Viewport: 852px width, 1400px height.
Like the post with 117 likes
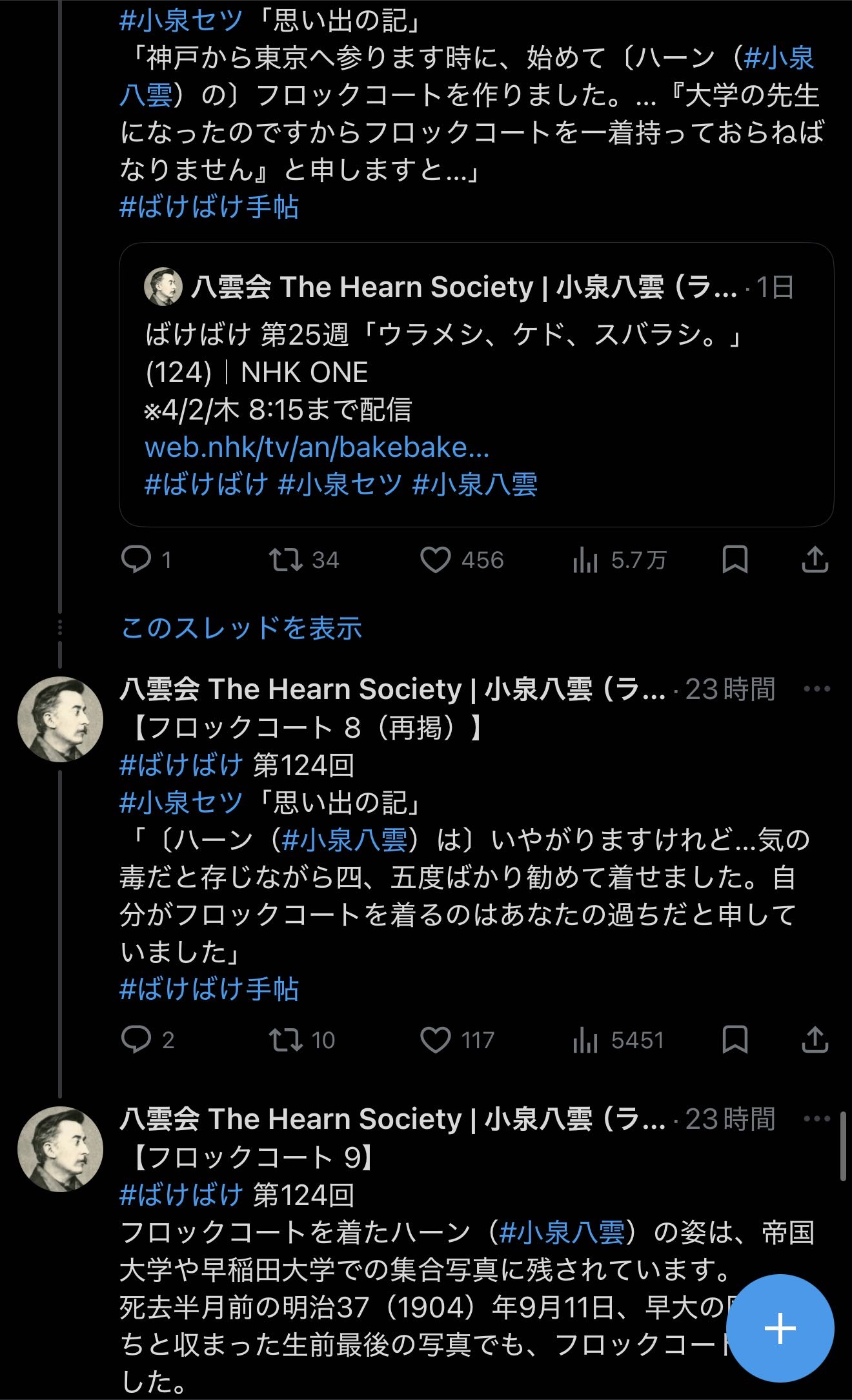coord(436,1040)
